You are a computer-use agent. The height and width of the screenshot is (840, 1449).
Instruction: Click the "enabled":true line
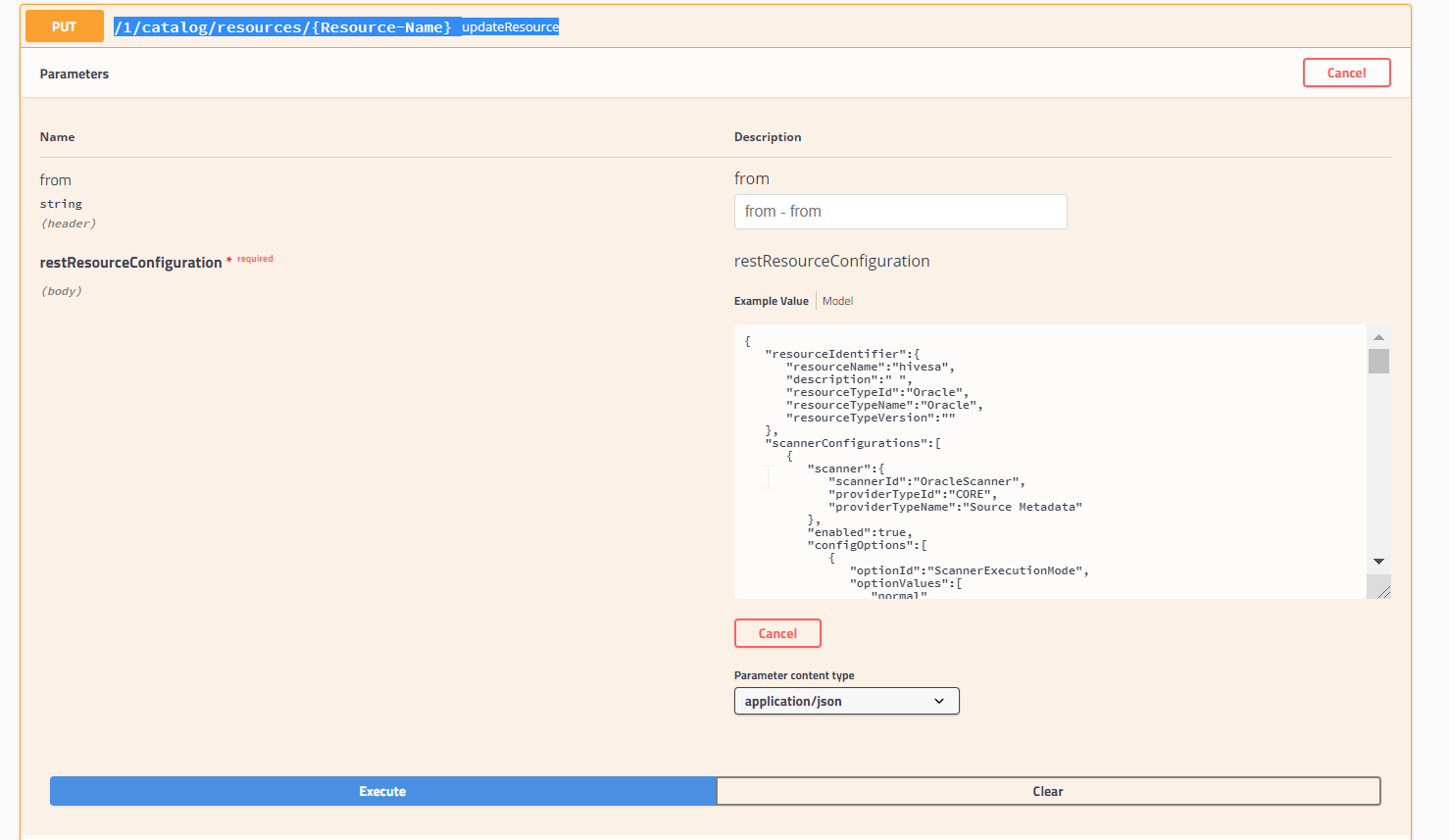860,532
